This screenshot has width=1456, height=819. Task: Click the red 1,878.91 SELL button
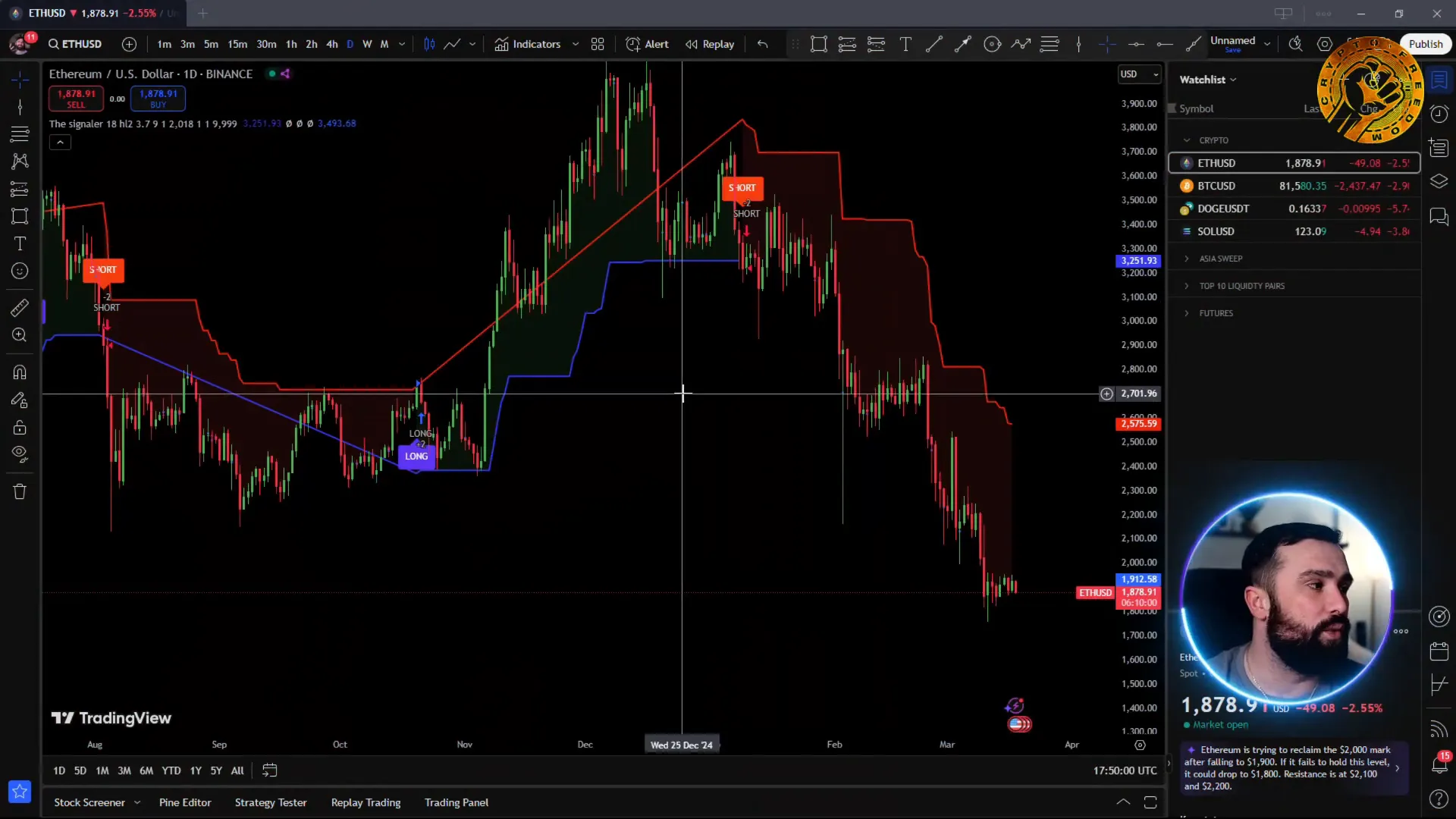pyautogui.click(x=77, y=99)
